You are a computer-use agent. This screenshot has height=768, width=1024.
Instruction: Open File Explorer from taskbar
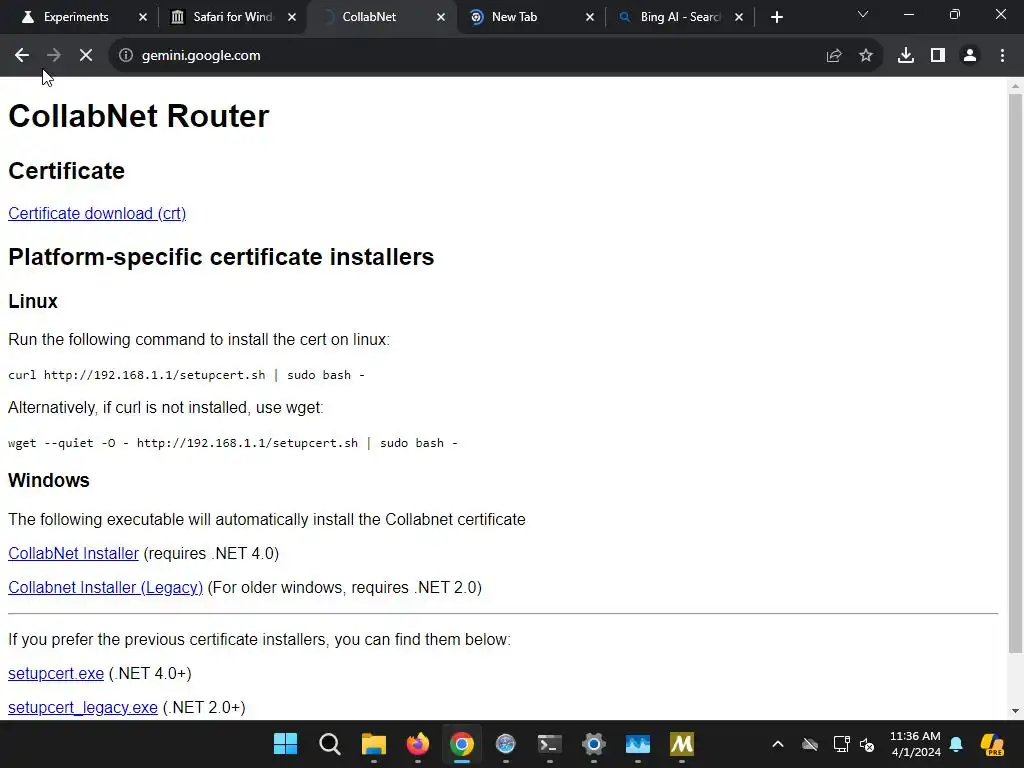(x=374, y=744)
